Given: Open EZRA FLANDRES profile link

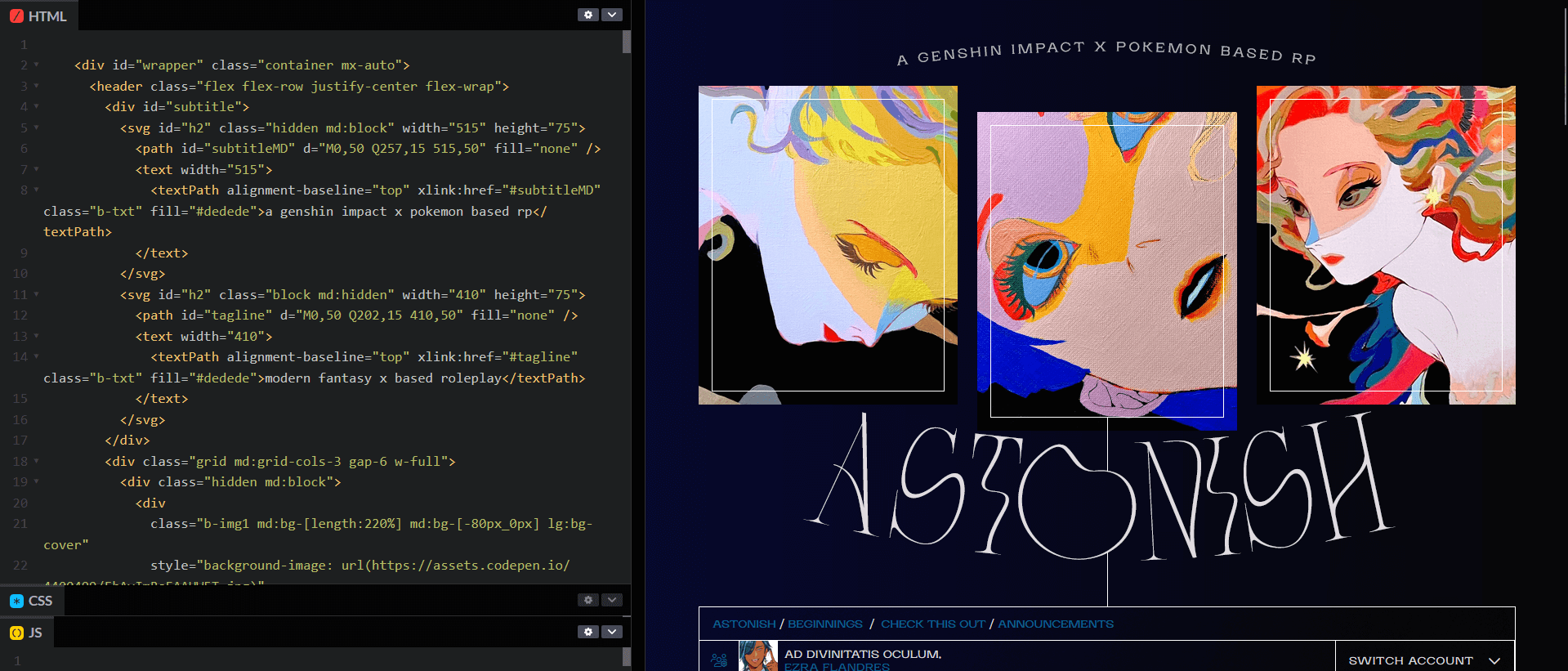Looking at the screenshot, I should pos(837,666).
